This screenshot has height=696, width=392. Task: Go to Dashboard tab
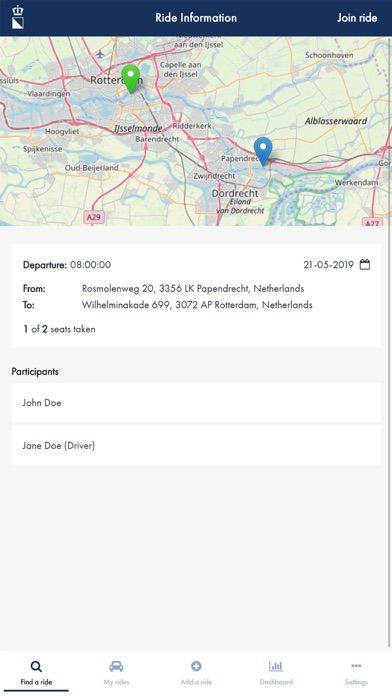click(x=276, y=672)
